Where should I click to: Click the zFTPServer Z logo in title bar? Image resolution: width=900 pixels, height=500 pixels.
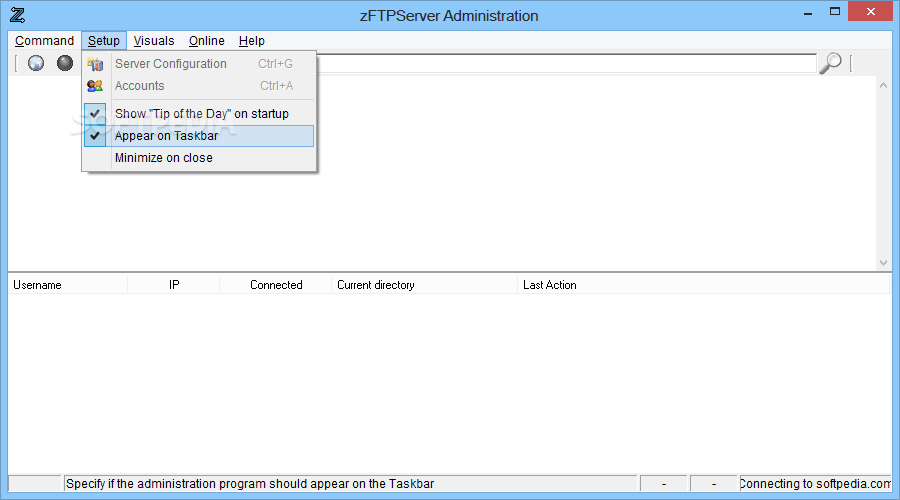tap(17, 15)
